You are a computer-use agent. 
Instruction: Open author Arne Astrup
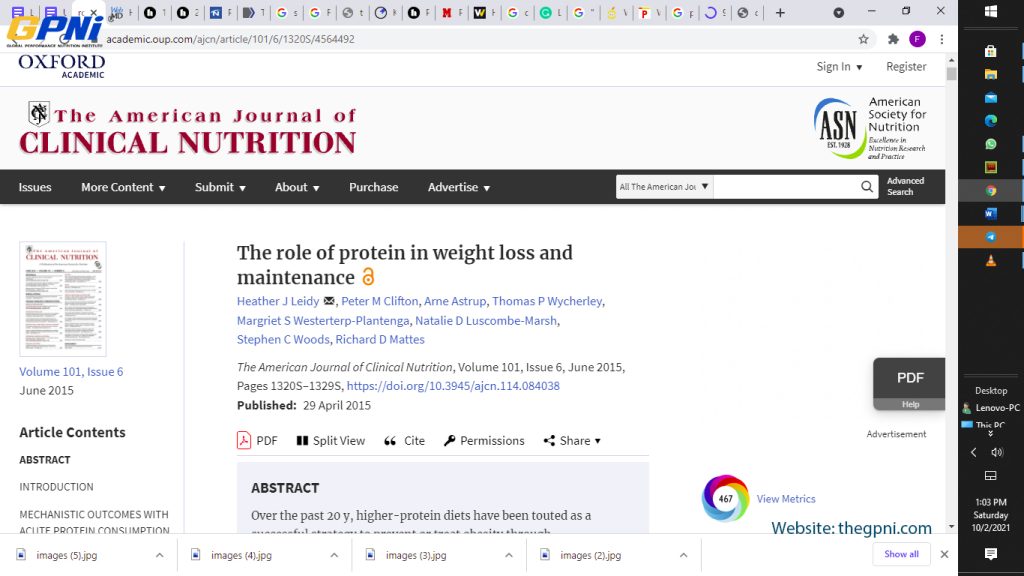[455, 301]
